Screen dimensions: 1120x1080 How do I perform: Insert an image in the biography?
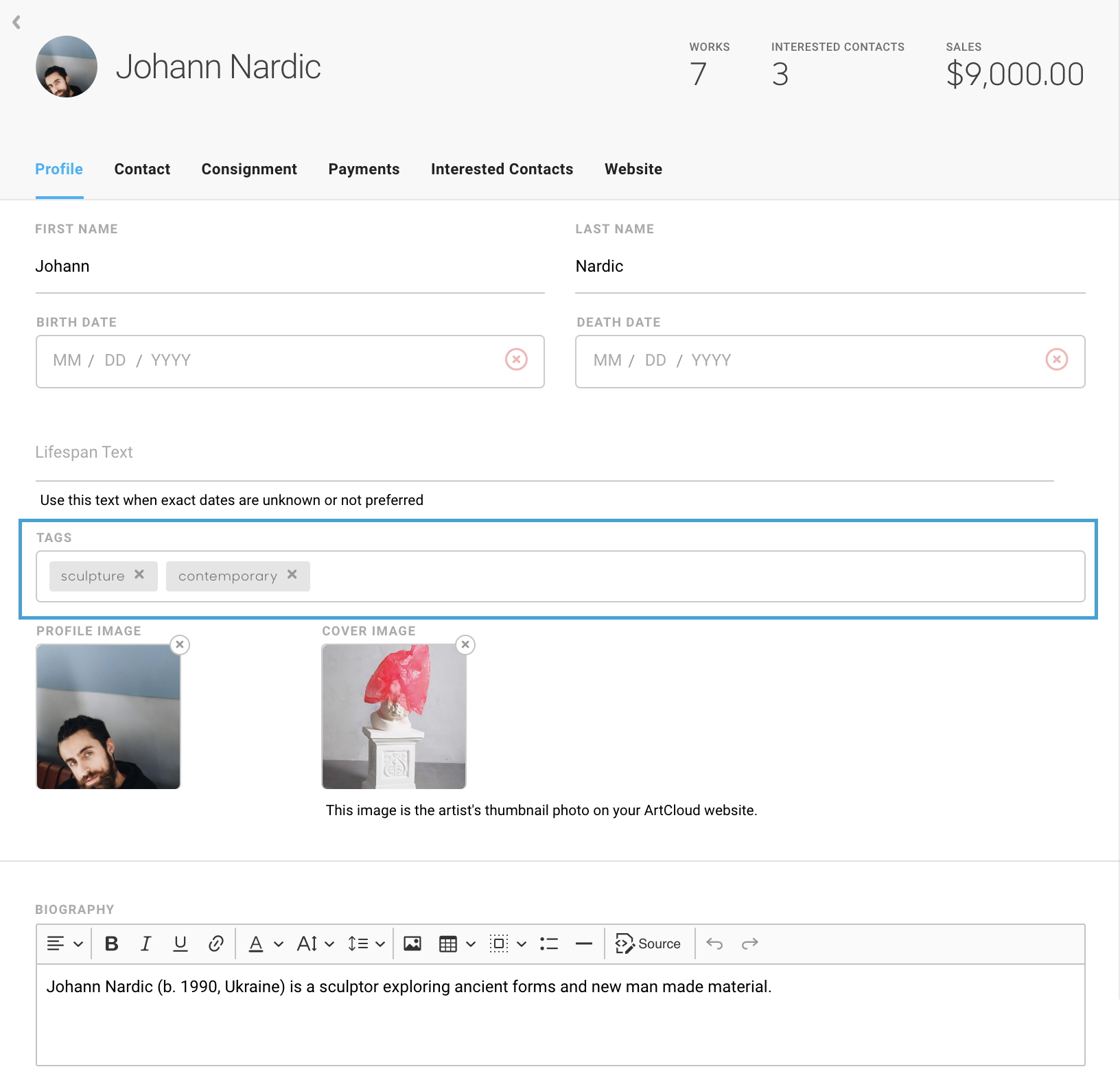412,944
